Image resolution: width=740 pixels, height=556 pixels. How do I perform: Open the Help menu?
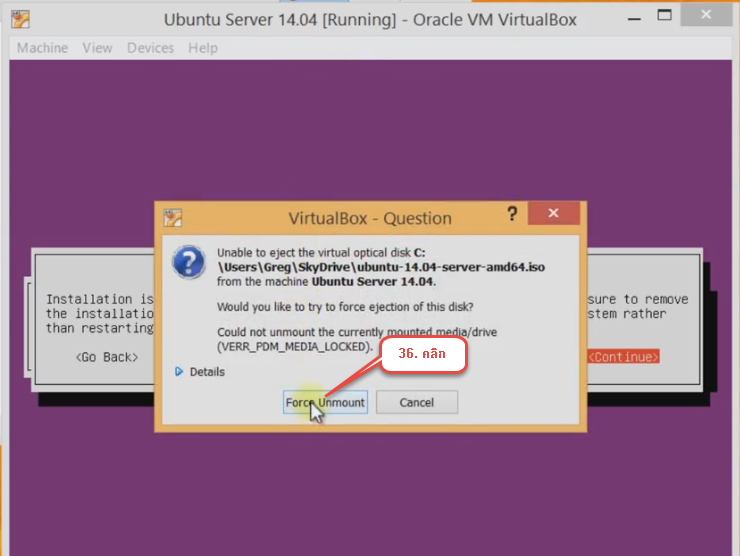click(x=203, y=48)
